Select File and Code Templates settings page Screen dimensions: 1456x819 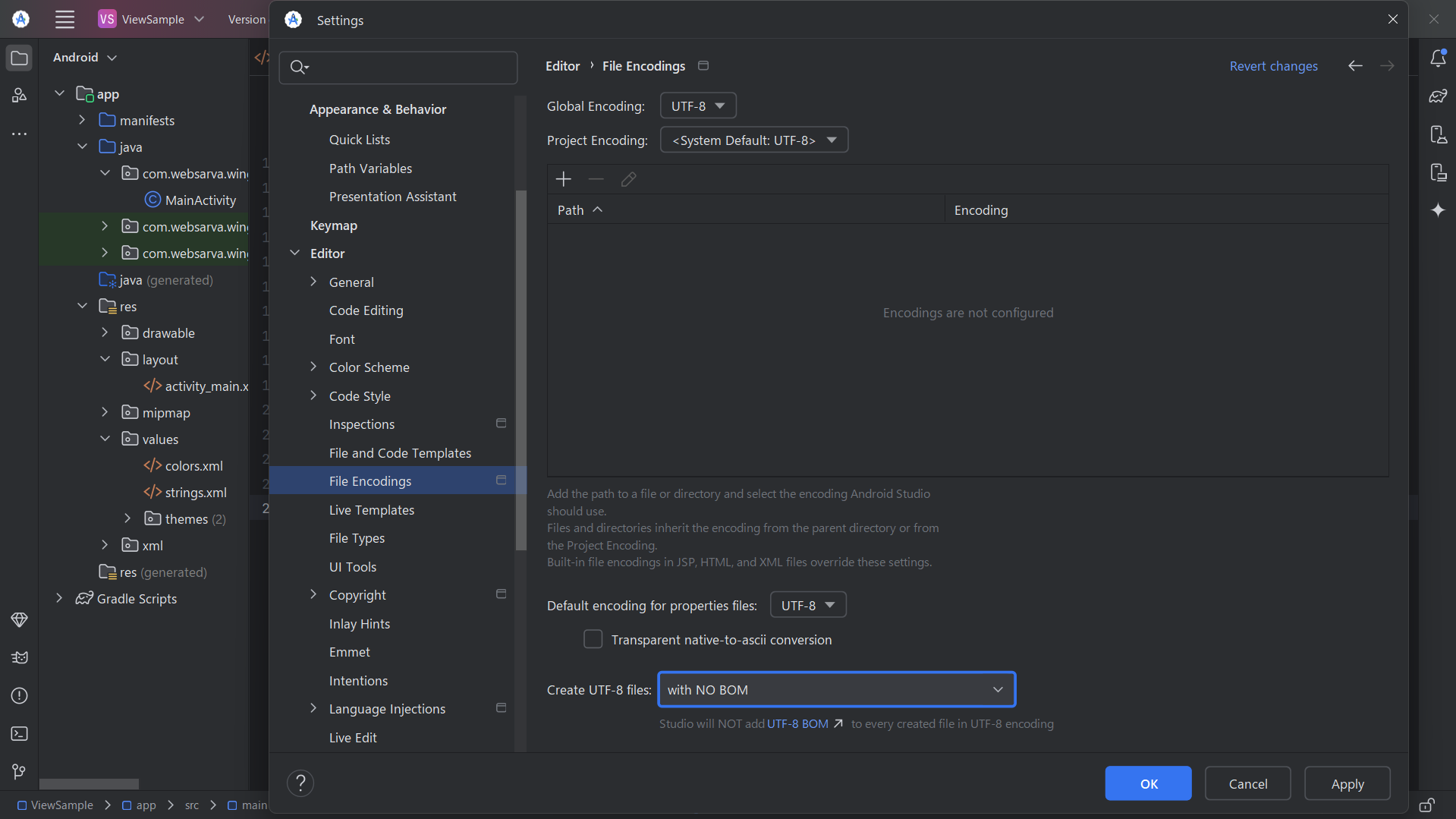(400, 452)
